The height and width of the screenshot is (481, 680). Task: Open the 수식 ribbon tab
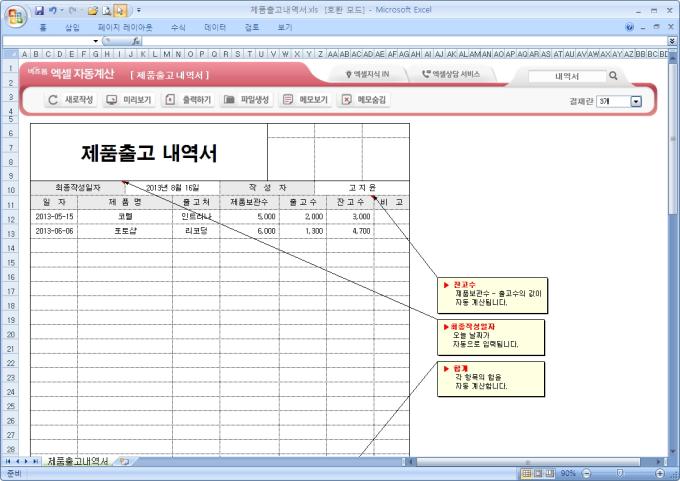point(178,27)
